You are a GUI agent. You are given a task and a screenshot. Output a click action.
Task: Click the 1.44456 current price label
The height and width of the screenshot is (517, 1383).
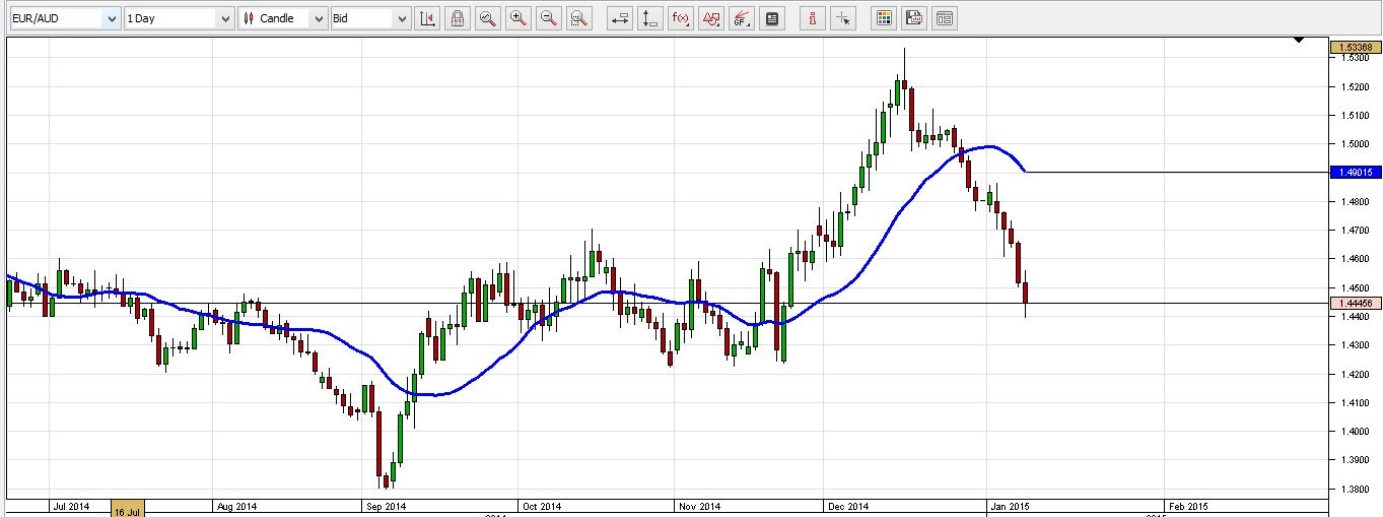[x=1355, y=302]
